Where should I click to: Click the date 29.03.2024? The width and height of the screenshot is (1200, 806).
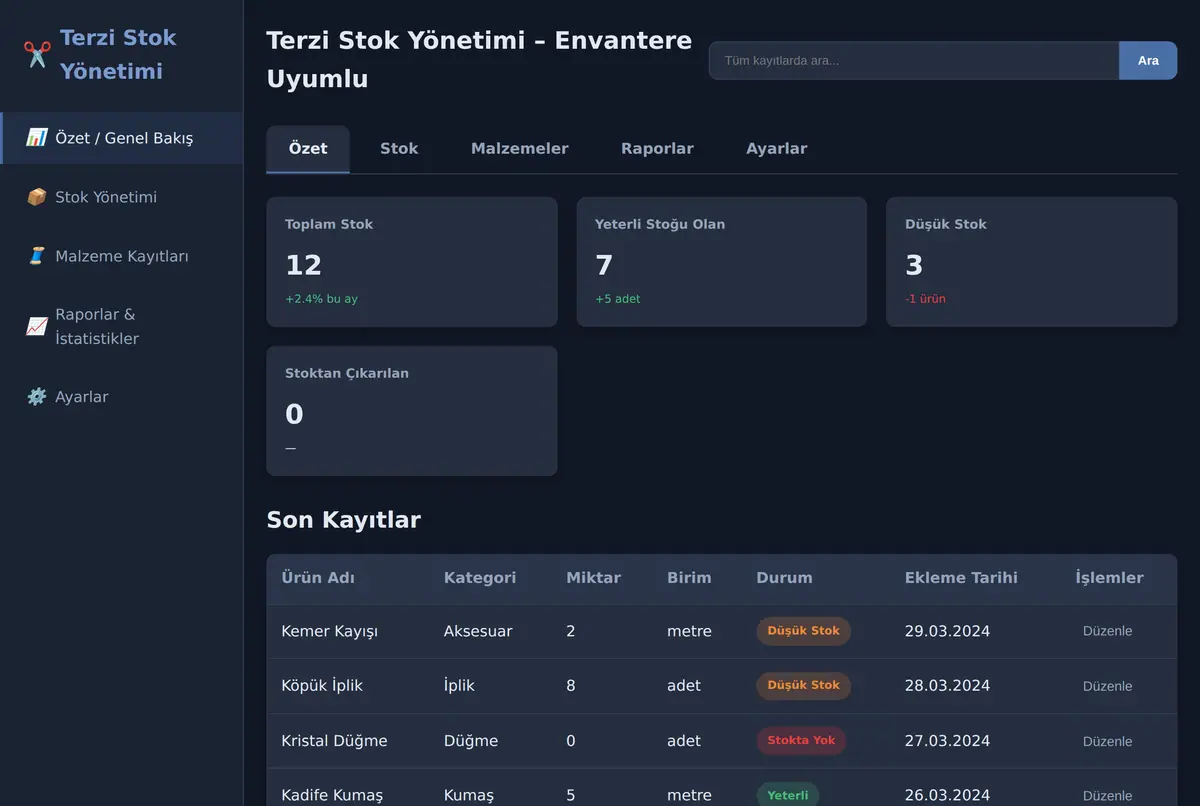(948, 631)
